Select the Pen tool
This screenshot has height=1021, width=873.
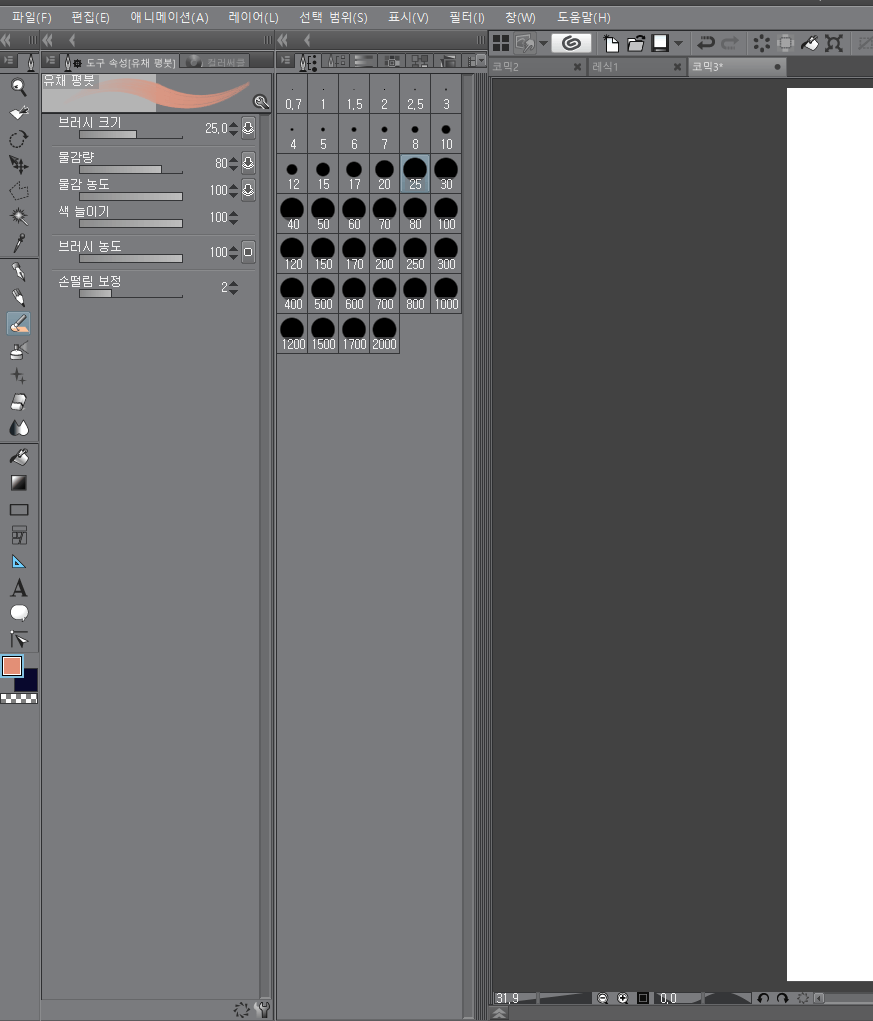pyautogui.click(x=18, y=272)
